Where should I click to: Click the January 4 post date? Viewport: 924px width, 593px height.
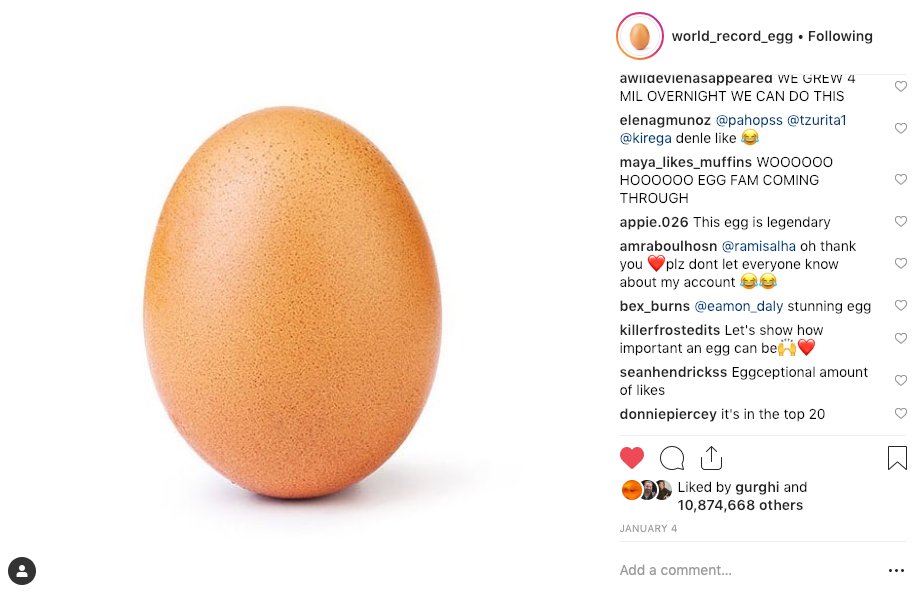point(648,528)
